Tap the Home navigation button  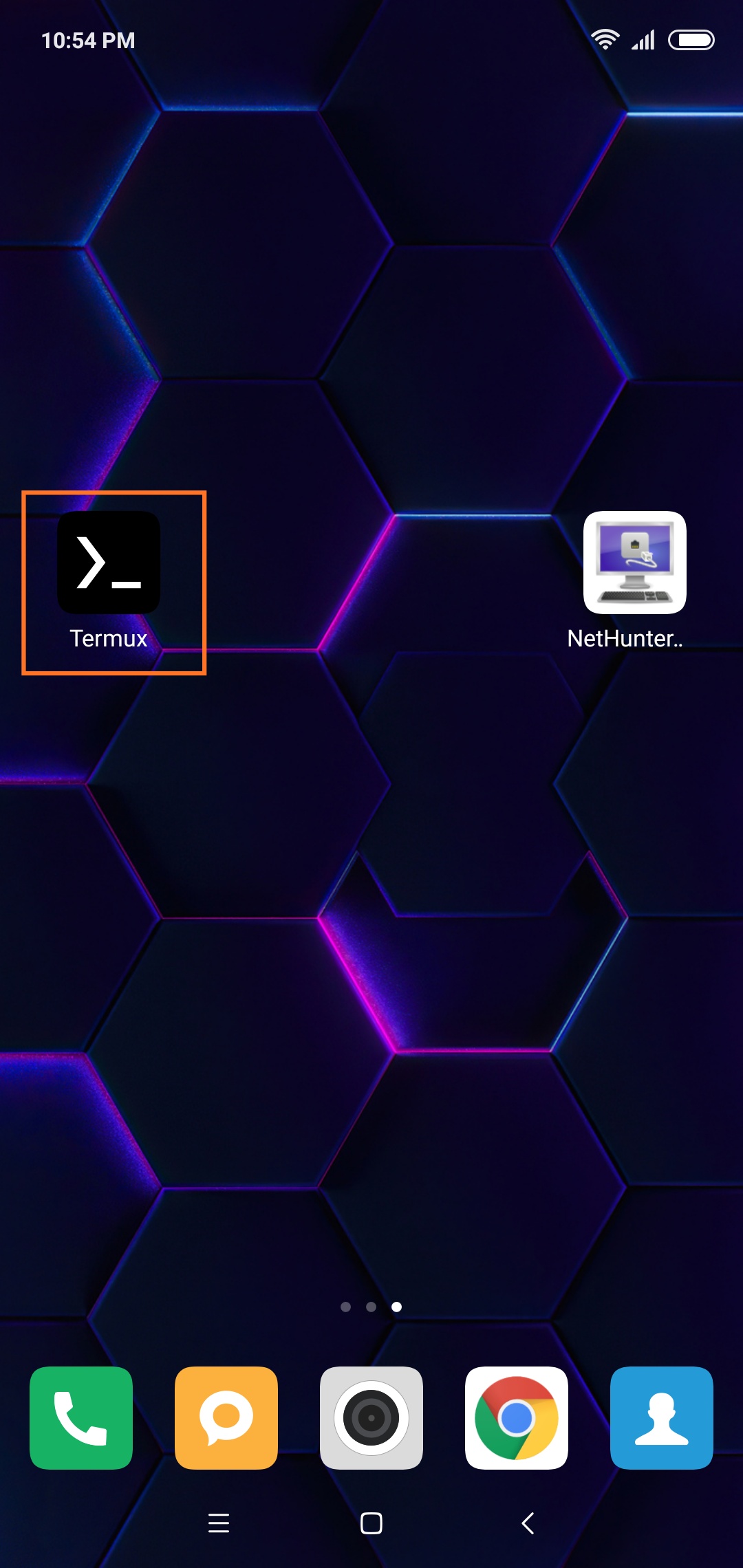click(371, 1523)
